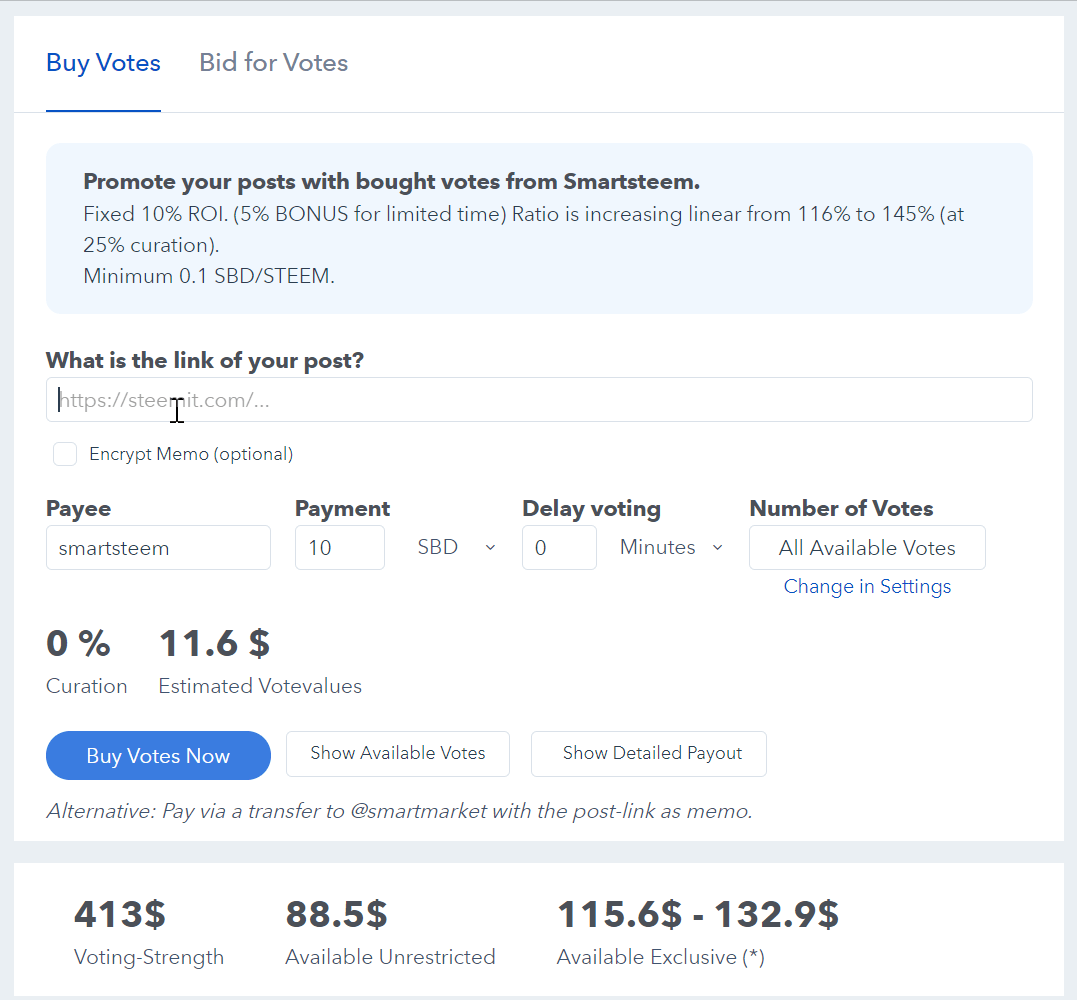Click the Delay voting number field
Viewport: 1077px width, 1000px height.
pyautogui.click(x=558, y=548)
